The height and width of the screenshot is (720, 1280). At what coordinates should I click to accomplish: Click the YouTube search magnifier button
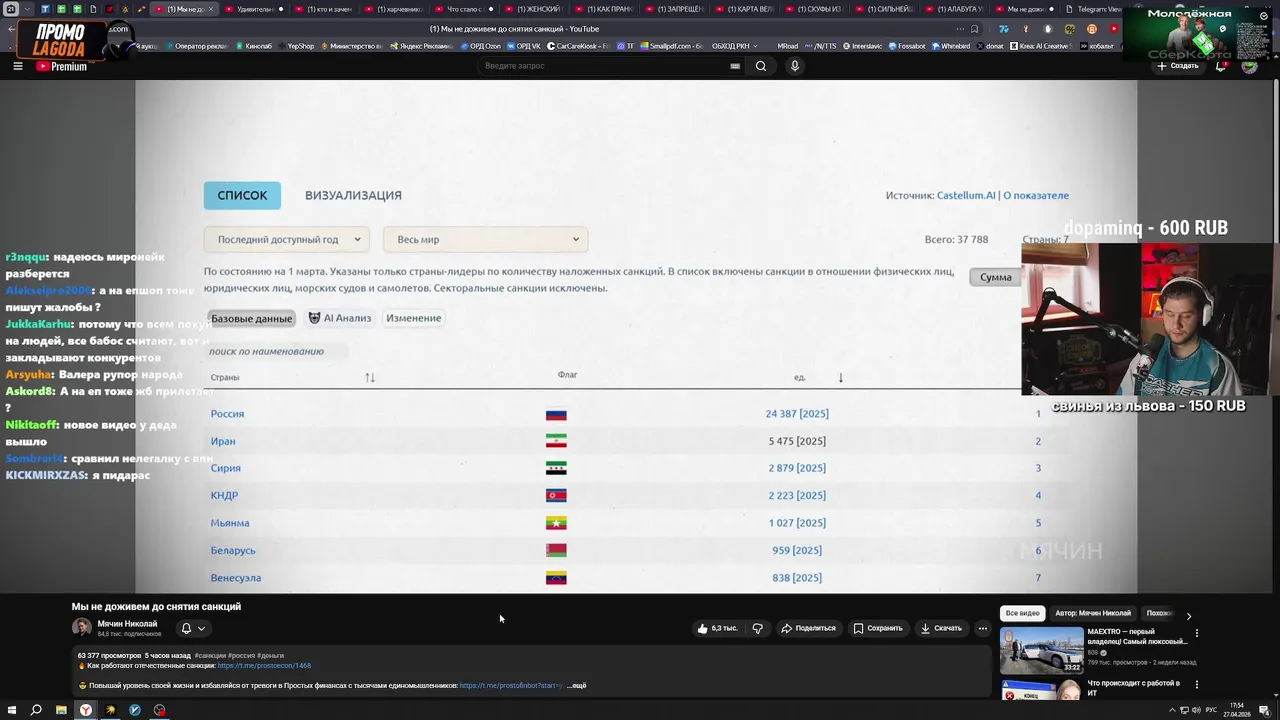tap(761, 66)
